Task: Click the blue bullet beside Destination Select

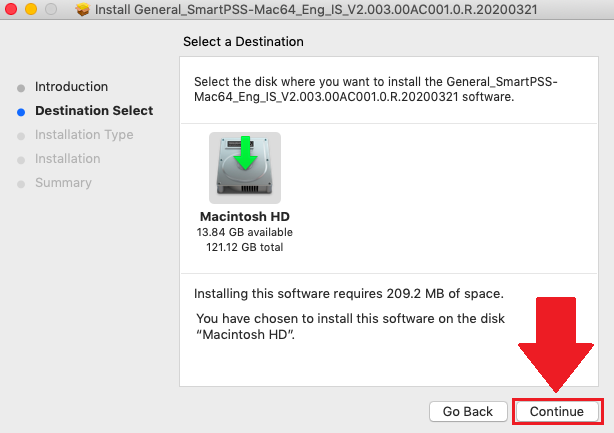Action: click(21, 111)
